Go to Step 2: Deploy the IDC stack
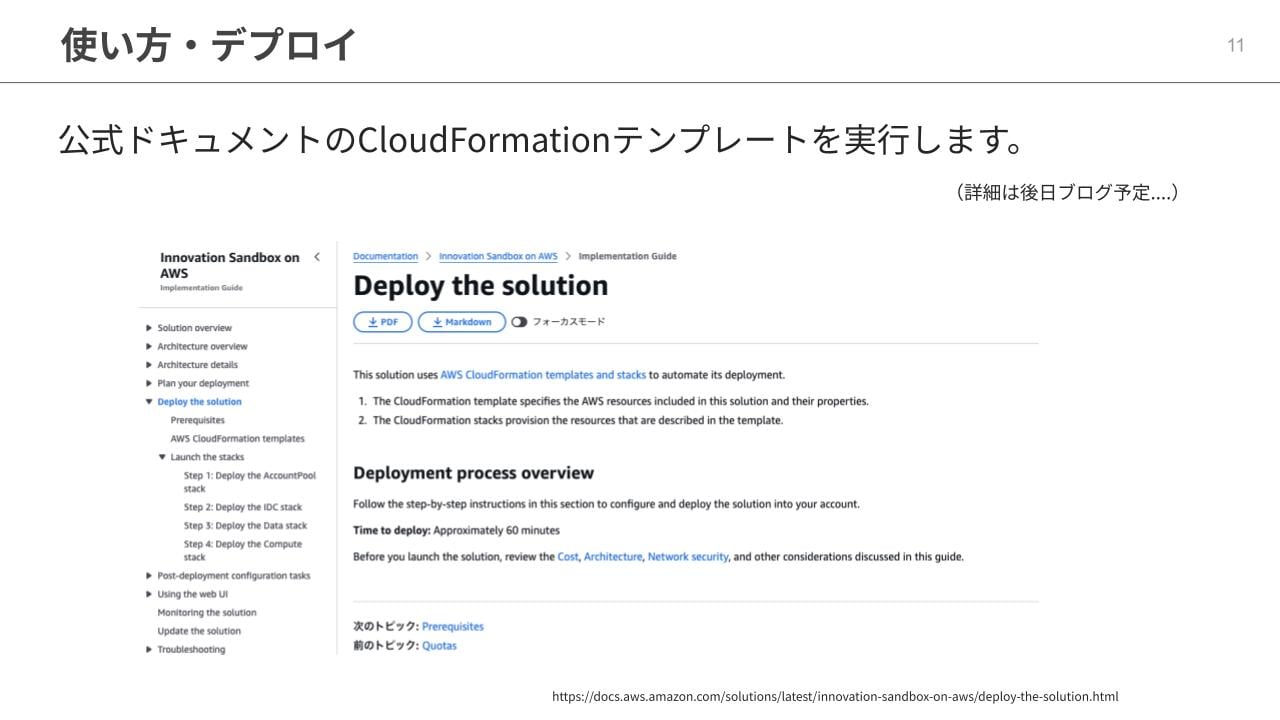The height and width of the screenshot is (720, 1280). [x=242, y=507]
